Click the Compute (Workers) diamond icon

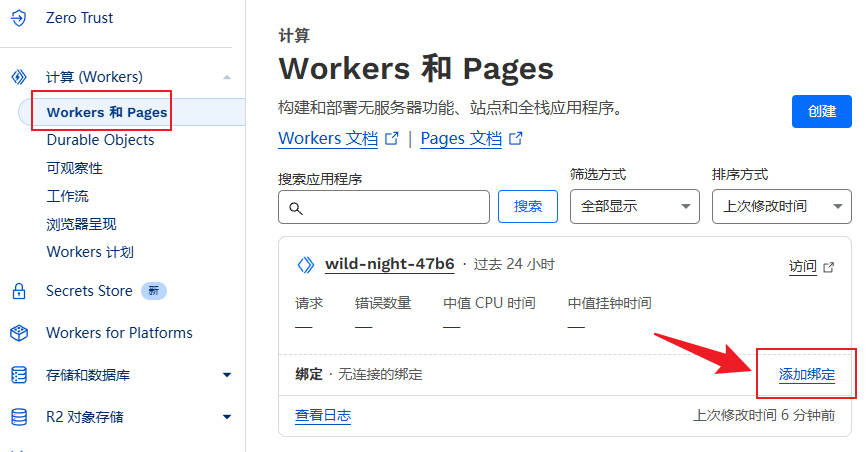18,77
